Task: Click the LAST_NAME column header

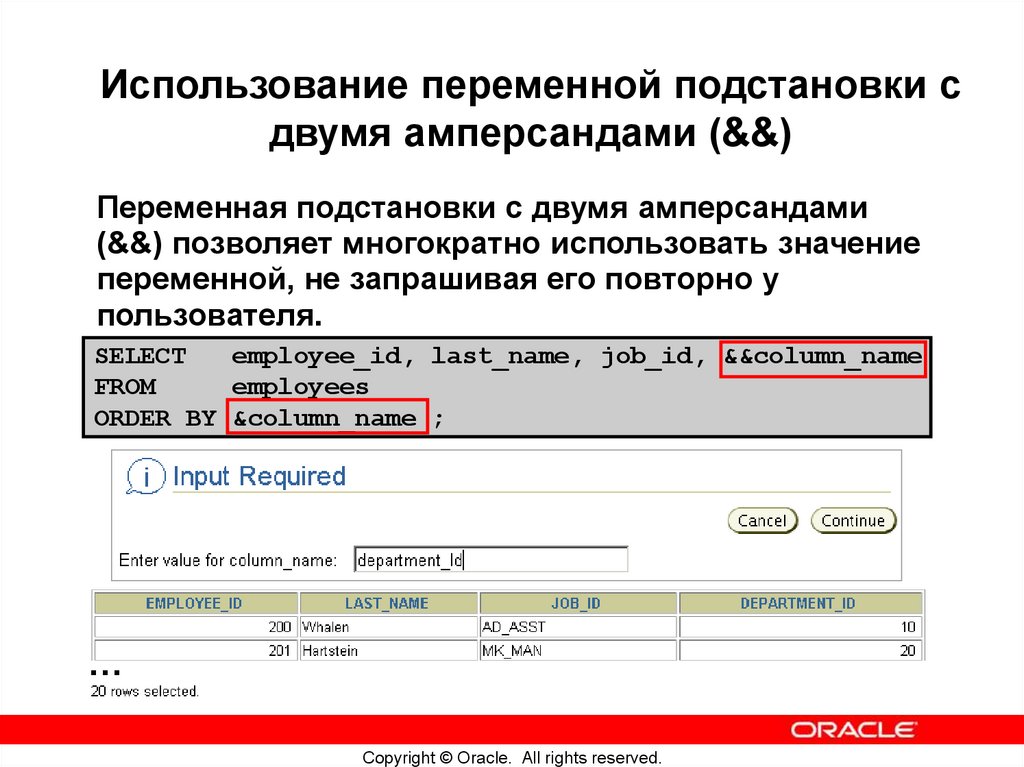Action: point(389,603)
